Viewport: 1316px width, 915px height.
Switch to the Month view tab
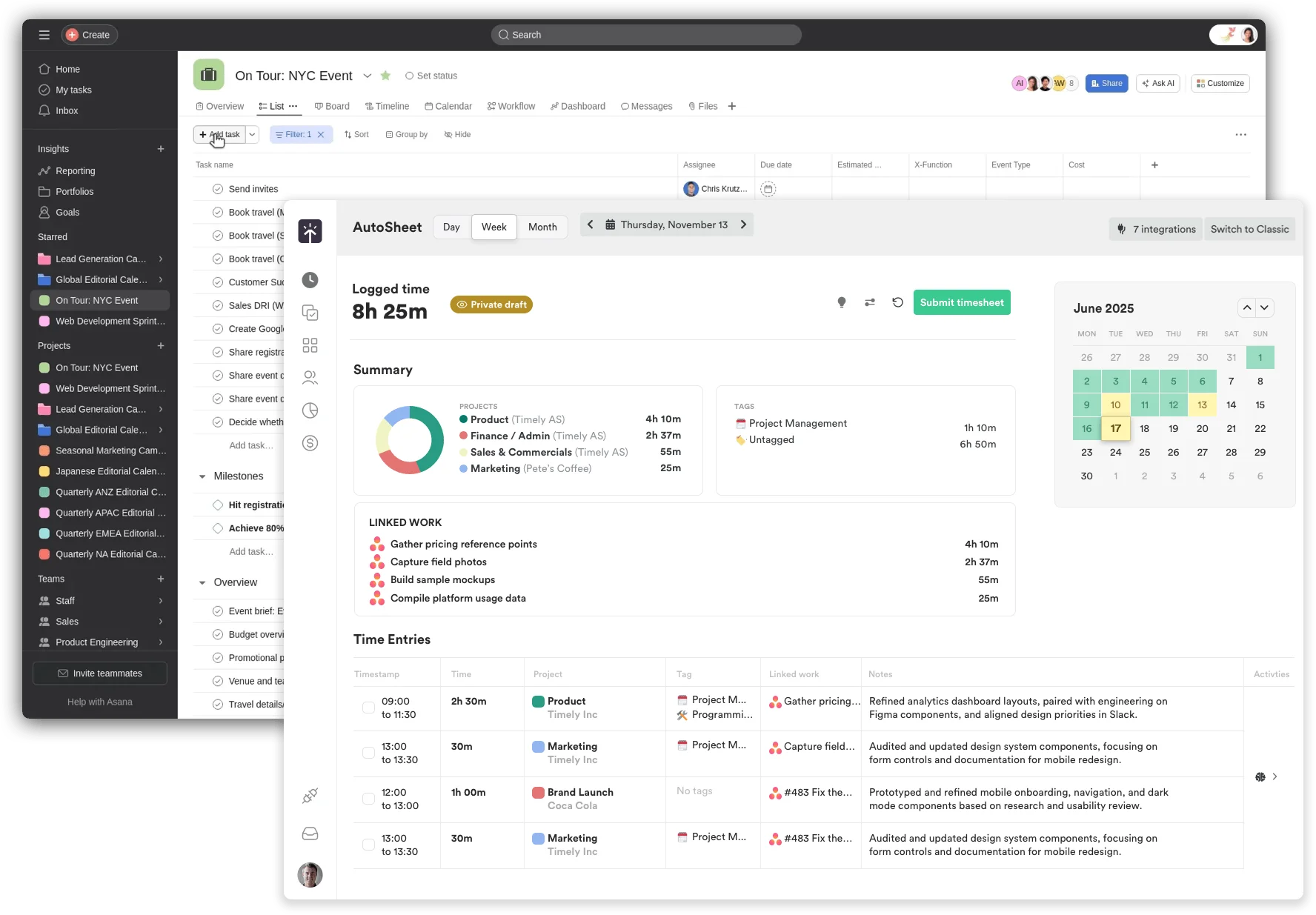pyautogui.click(x=542, y=227)
